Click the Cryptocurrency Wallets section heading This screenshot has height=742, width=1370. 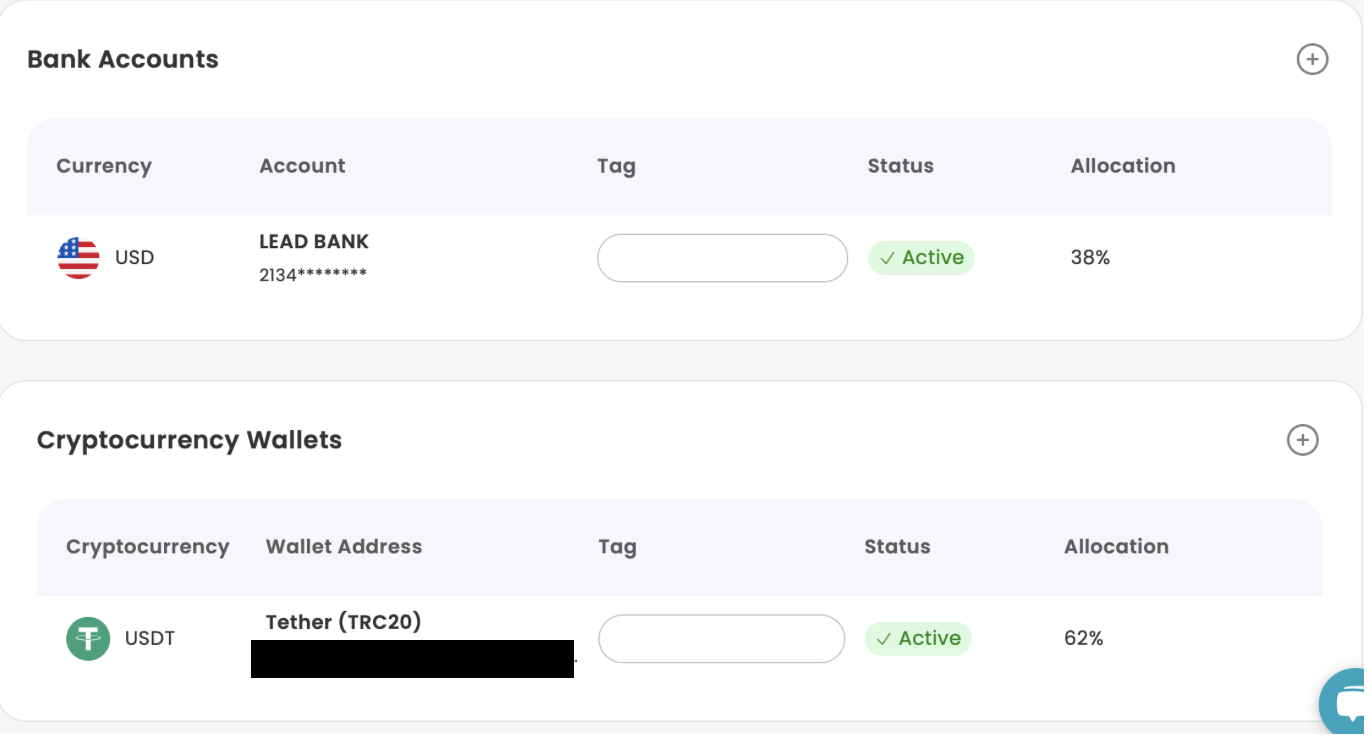(x=189, y=440)
